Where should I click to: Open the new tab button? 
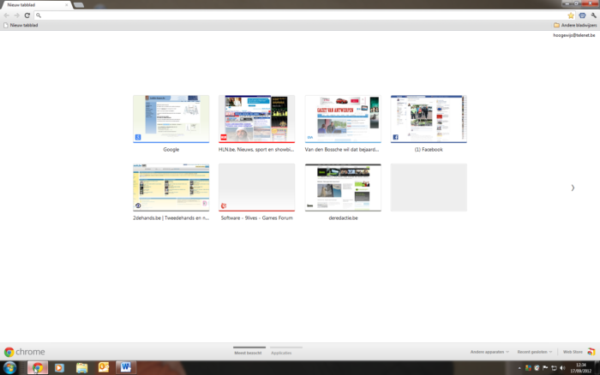(x=79, y=5)
